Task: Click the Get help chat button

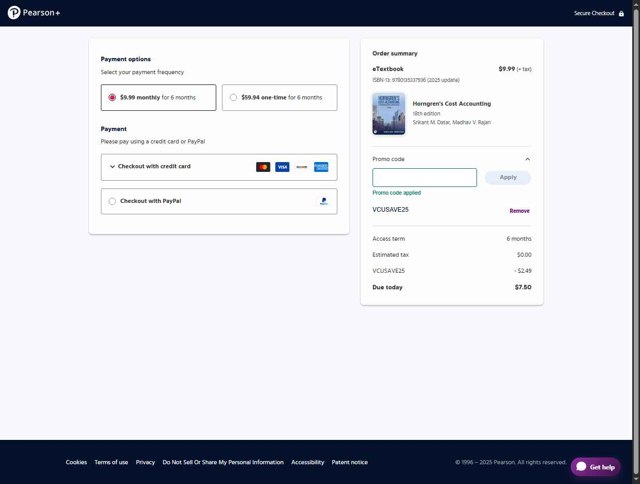Action: click(x=596, y=467)
